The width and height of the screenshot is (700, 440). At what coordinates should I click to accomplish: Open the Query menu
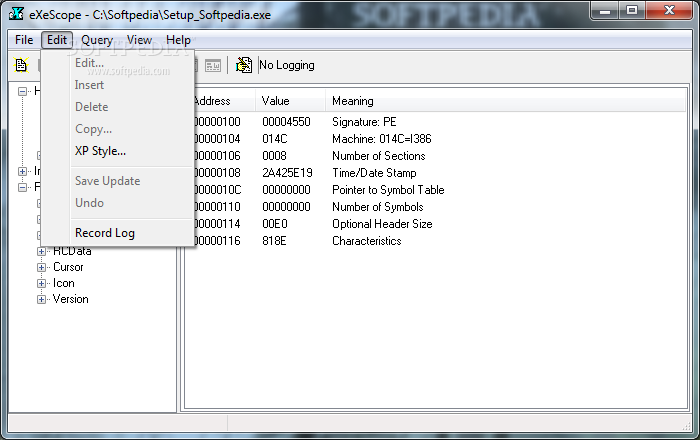tap(97, 40)
